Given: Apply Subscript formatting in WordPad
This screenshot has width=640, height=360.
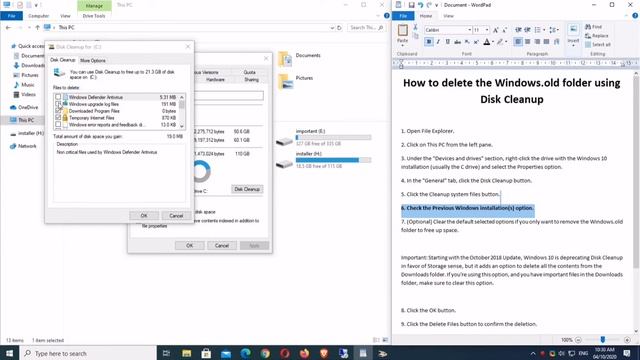Looking at the screenshot, I should pyautogui.click(x=467, y=42).
